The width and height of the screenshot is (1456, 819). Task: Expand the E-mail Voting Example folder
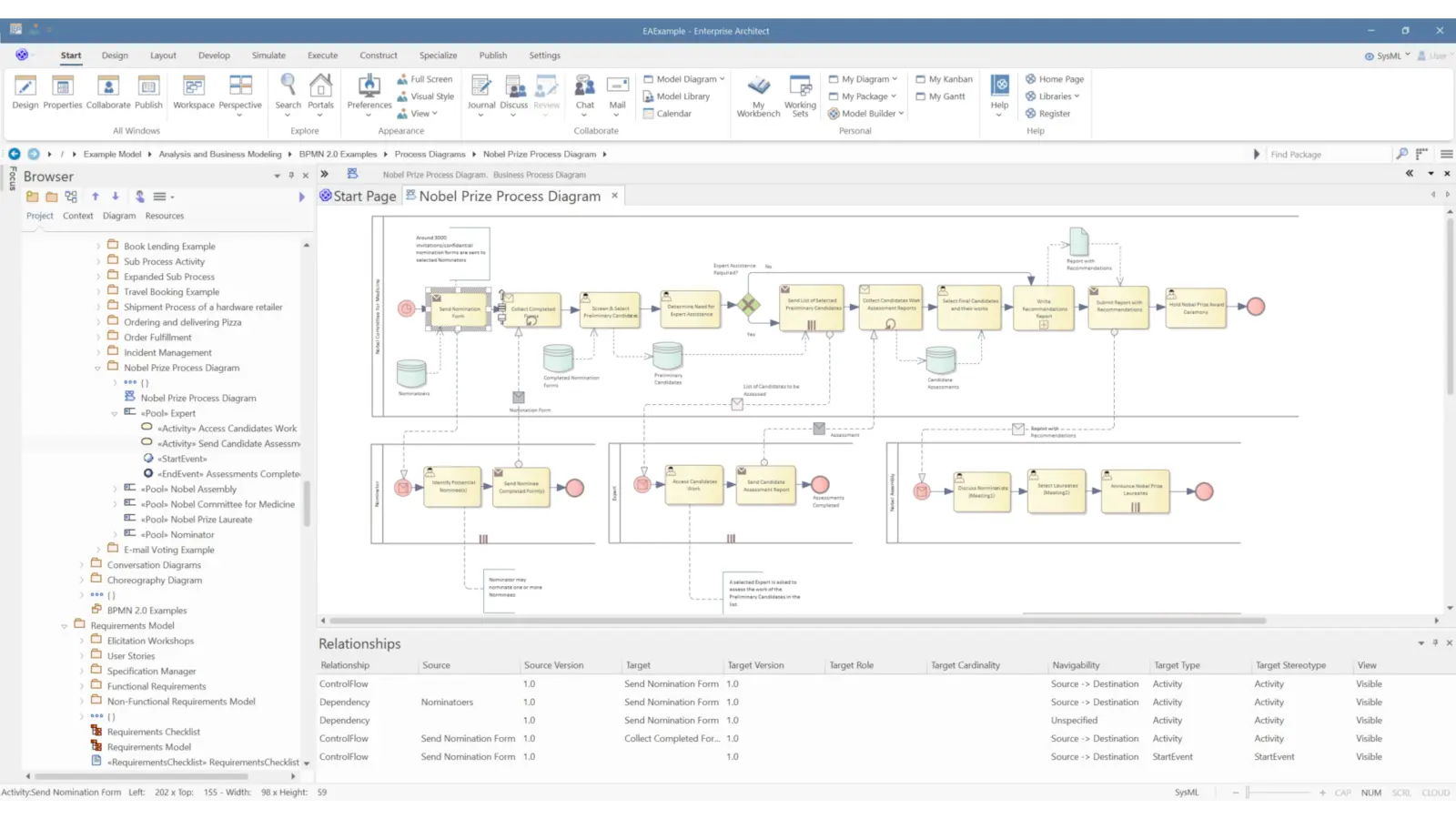tap(98, 550)
